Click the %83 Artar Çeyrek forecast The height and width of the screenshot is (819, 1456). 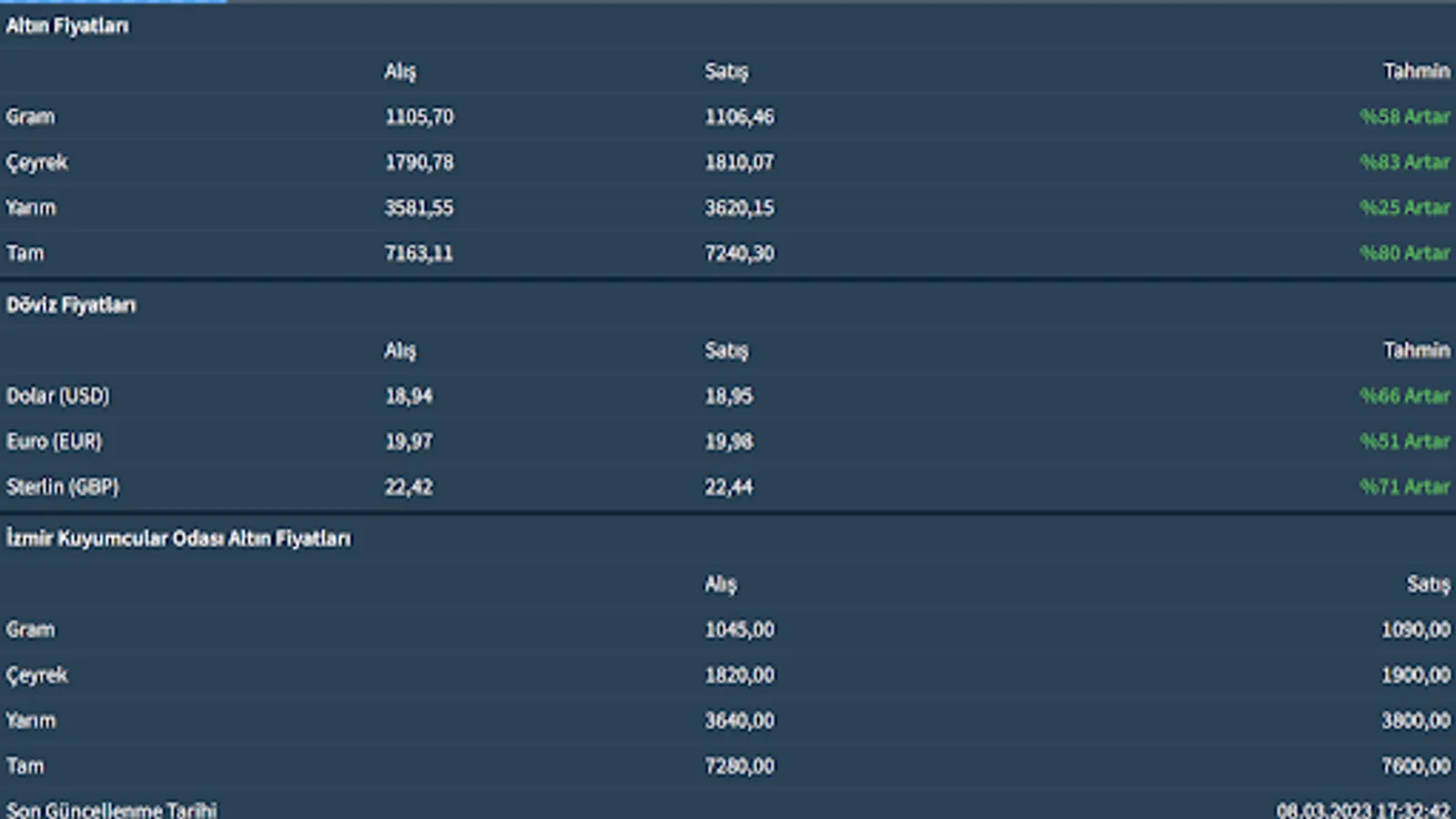click(x=1404, y=162)
